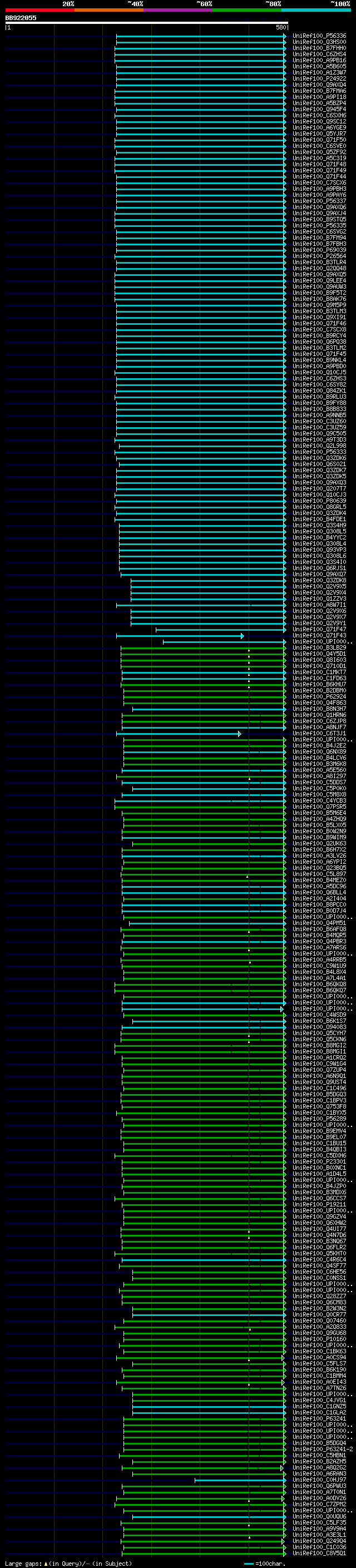Select the UniRef100_Q4F863 label
The image size is (356, 1568).
pyautogui.click(x=319, y=703)
